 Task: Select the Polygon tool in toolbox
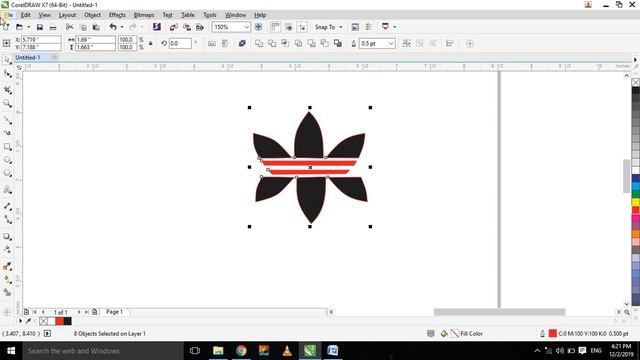(7, 173)
